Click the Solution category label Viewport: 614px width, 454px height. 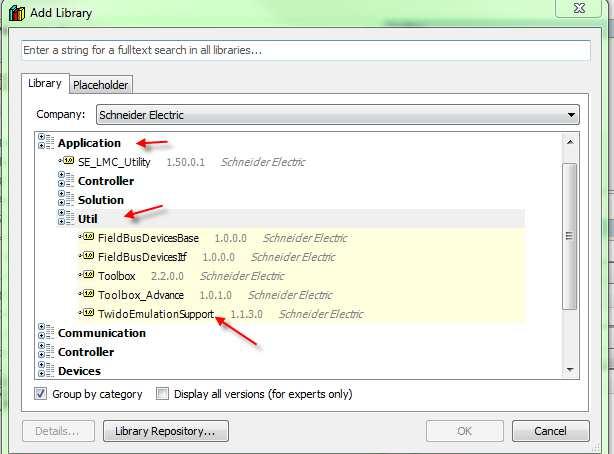101,200
